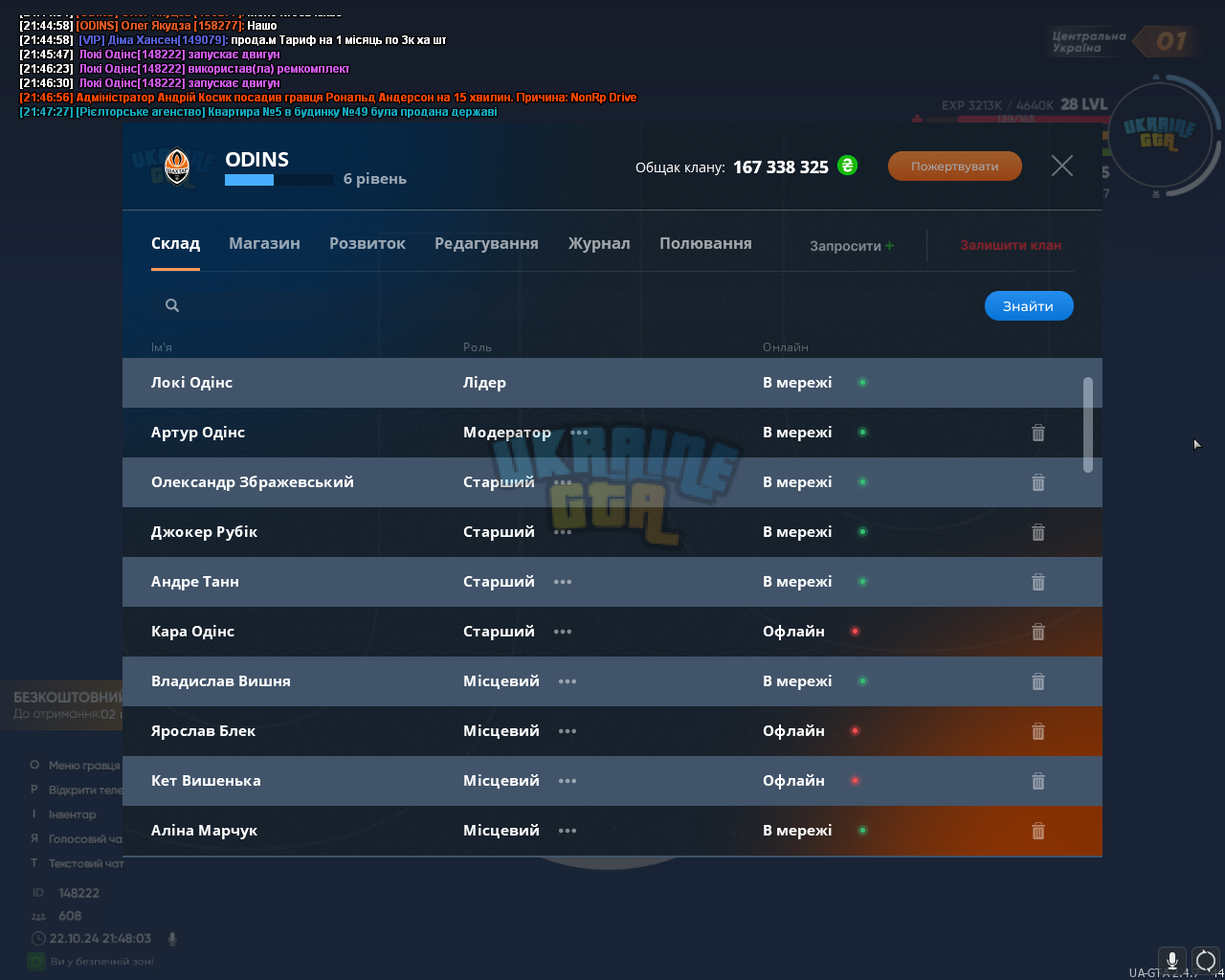Click the search magnifier icon
This screenshot has width=1225, height=980.
tap(172, 305)
